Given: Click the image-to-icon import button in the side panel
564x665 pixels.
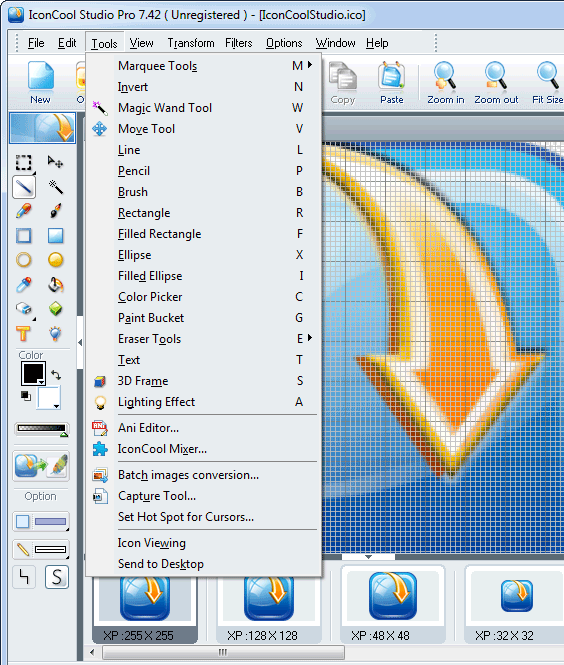Looking at the screenshot, I should (x=41, y=466).
